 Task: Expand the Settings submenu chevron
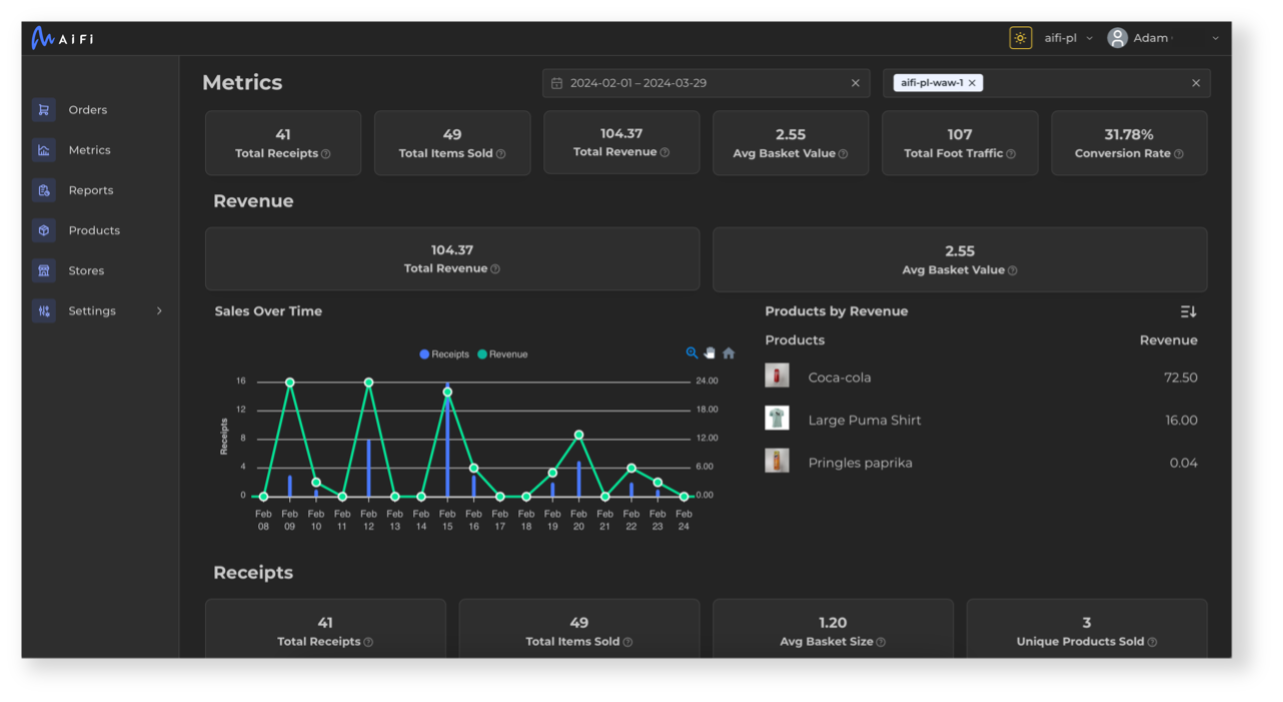[159, 311]
